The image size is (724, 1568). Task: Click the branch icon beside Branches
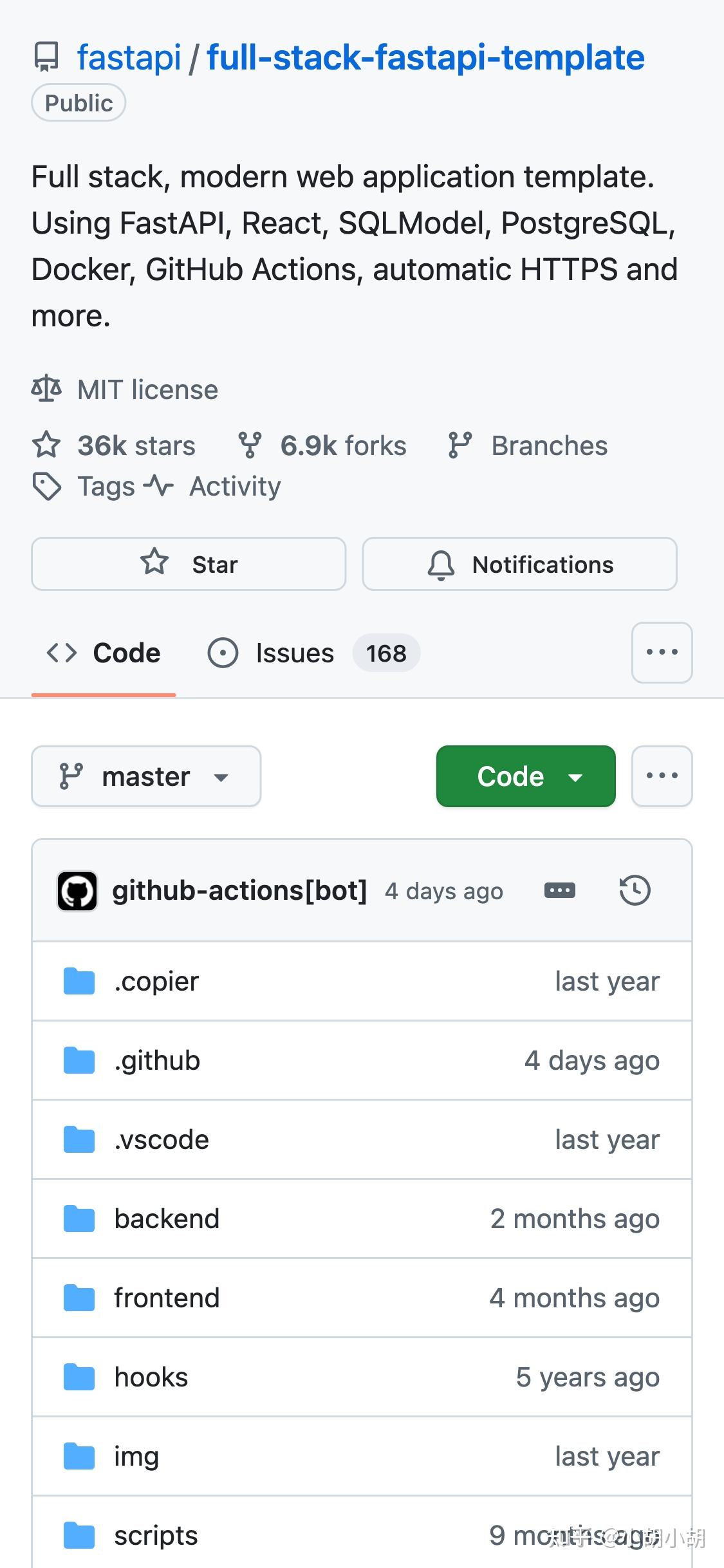point(460,445)
